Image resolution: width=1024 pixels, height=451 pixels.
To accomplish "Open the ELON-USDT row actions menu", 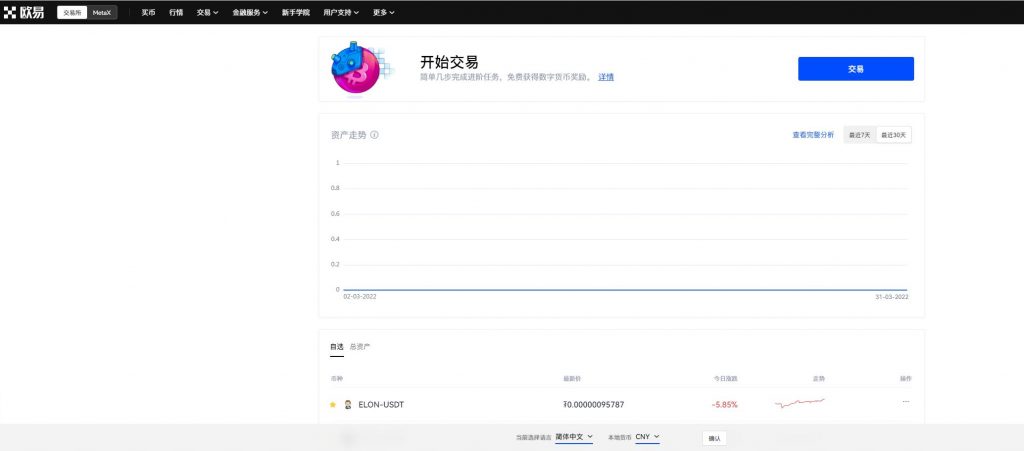I will (x=906, y=402).
